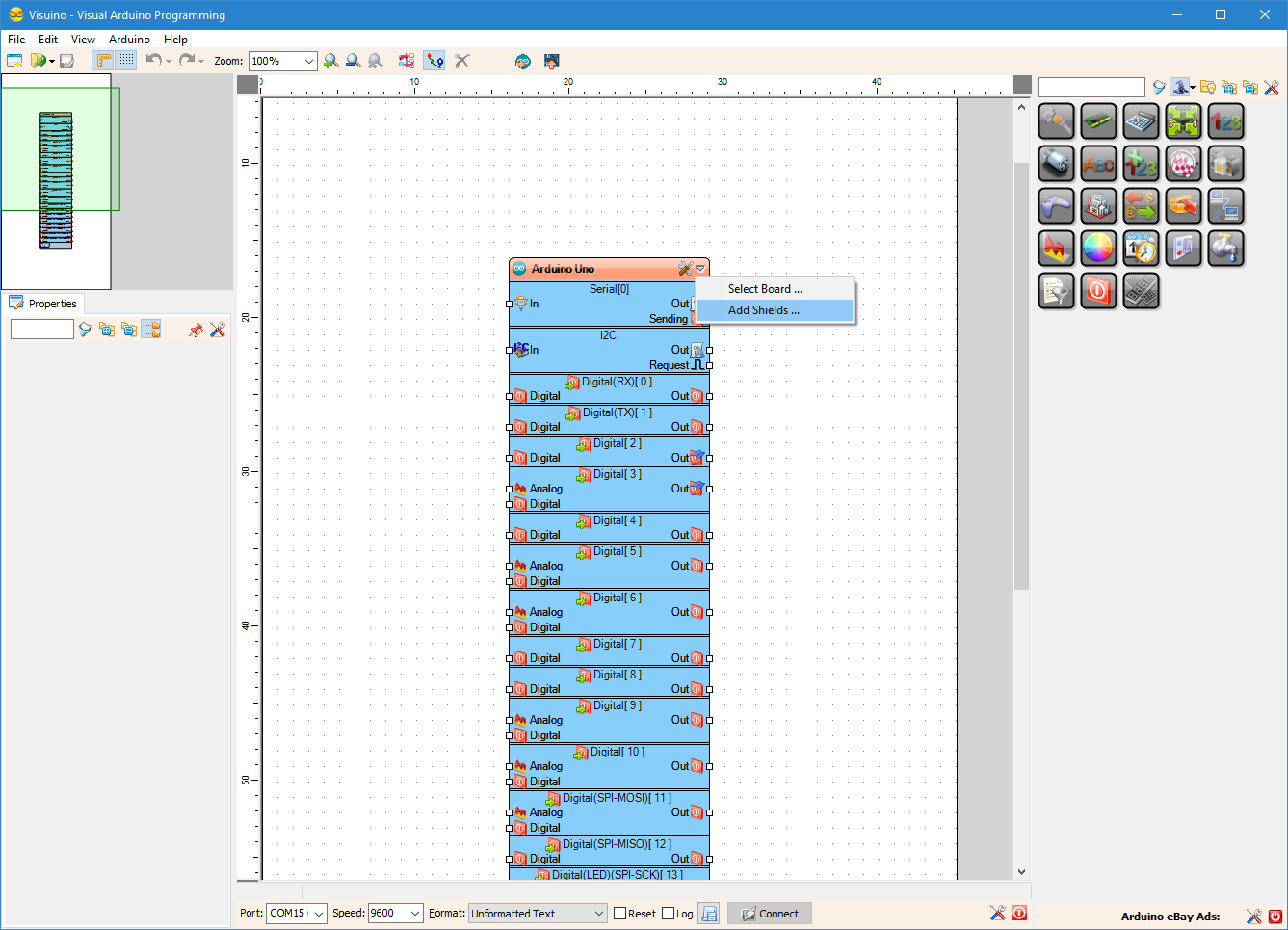Toggle the rulers display button
1288x930 pixels.
click(103, 61)
